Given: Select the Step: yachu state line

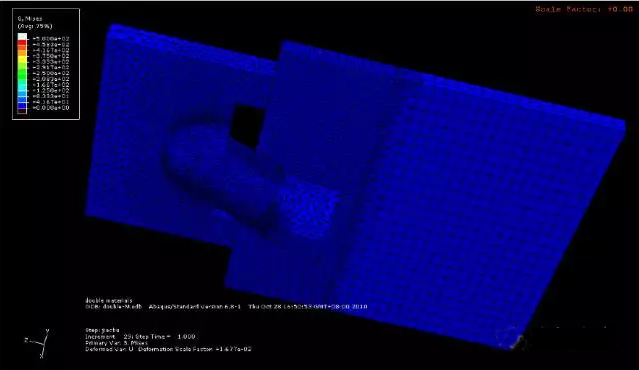Looking at the screenshot, I should (102, 330).
